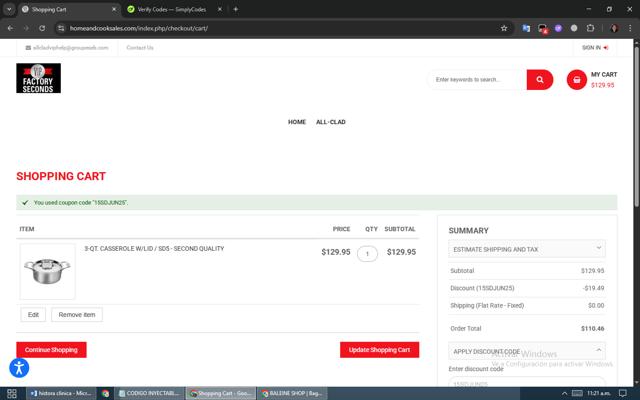Open a new browser tab
640x400 pixels.
[236, 9]
